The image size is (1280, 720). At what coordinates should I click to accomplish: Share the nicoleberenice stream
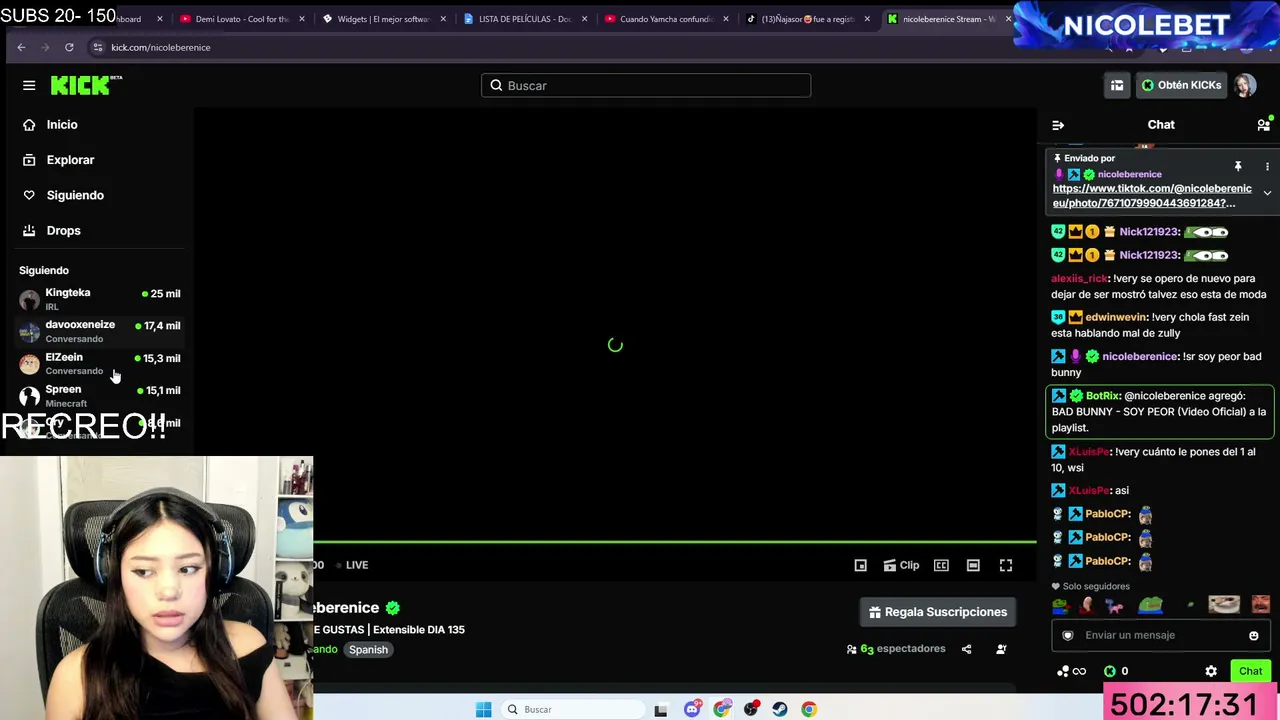[x=966, y=649]
